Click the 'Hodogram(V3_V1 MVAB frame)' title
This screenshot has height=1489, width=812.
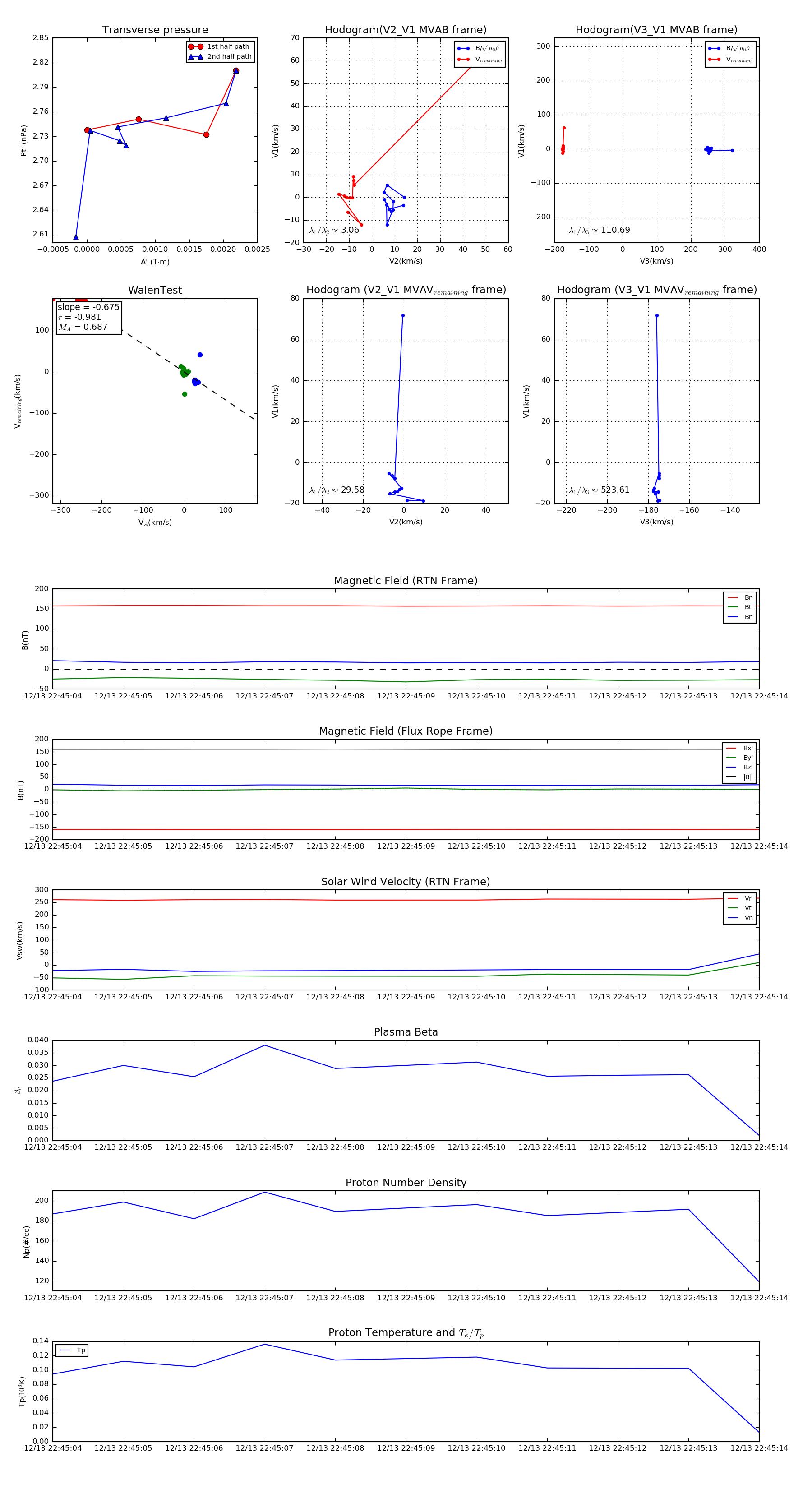tap(656, 30)
